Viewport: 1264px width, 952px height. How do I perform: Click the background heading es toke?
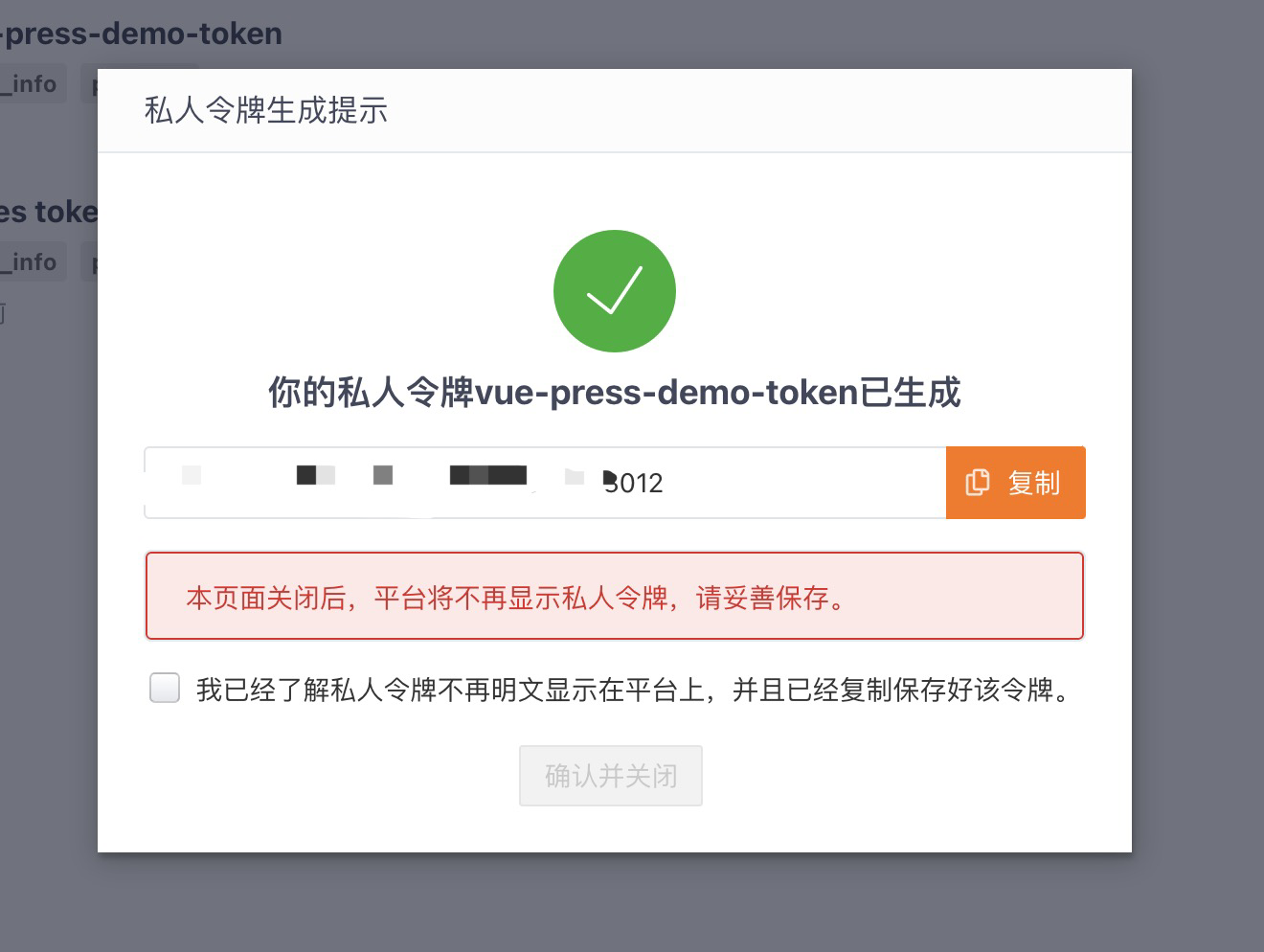point(48,211)
